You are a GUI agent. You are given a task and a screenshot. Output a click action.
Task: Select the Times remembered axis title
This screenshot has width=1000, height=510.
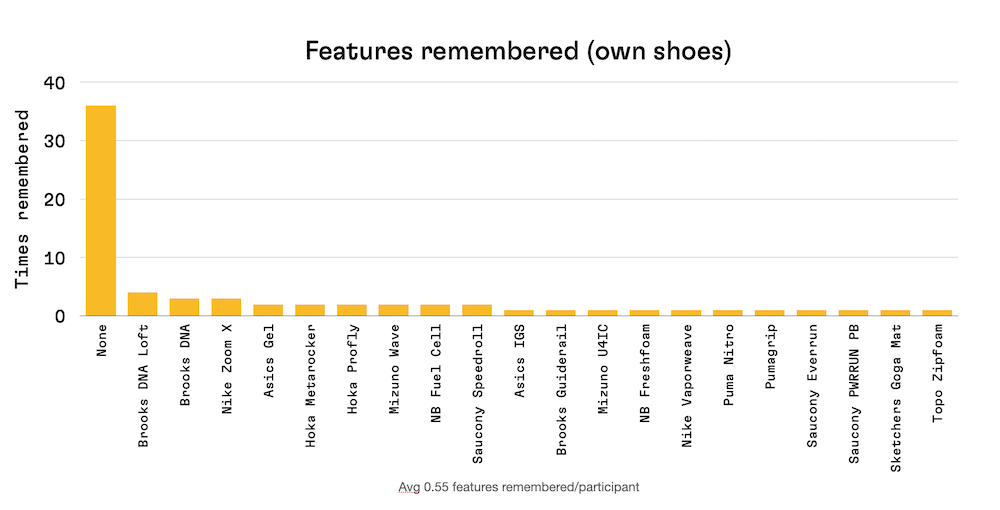pos(23,199)
